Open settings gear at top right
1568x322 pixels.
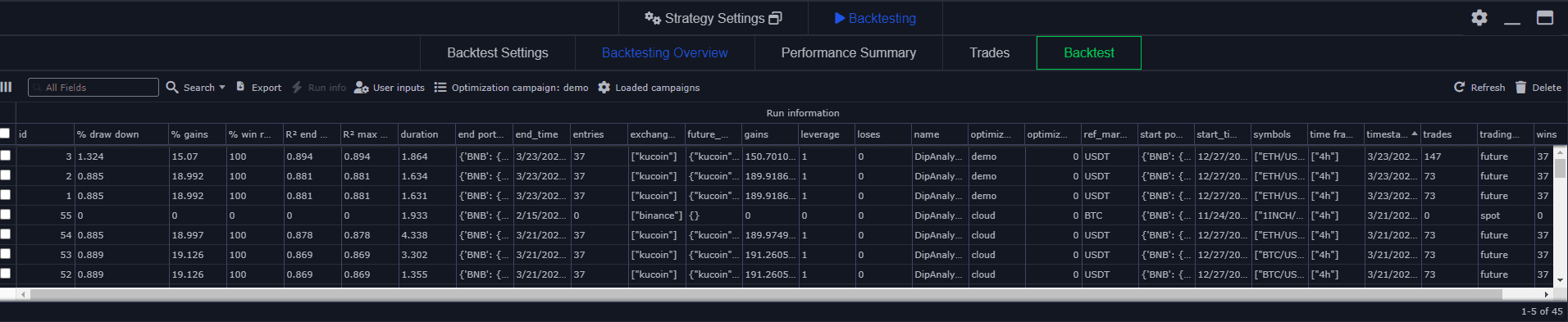click(x=1479, y=18)
